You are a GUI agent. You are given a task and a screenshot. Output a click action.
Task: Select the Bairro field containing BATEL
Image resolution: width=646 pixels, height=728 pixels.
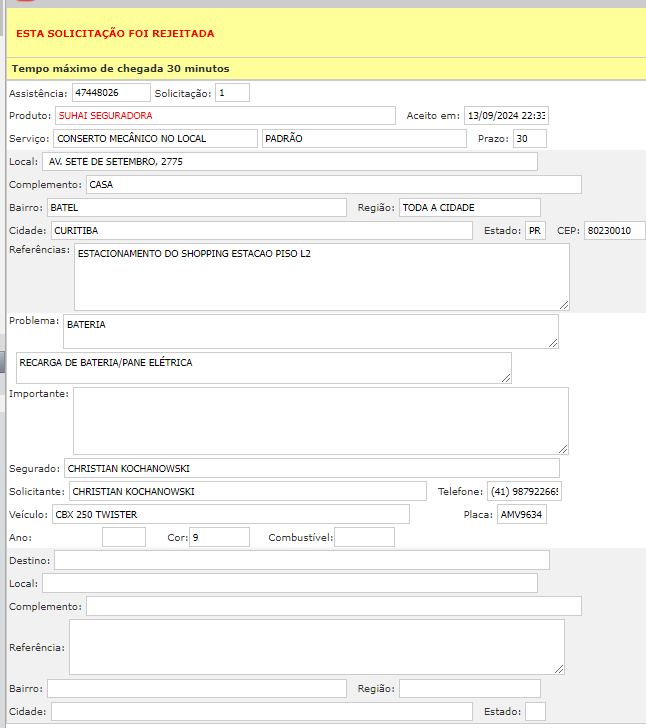196,208
